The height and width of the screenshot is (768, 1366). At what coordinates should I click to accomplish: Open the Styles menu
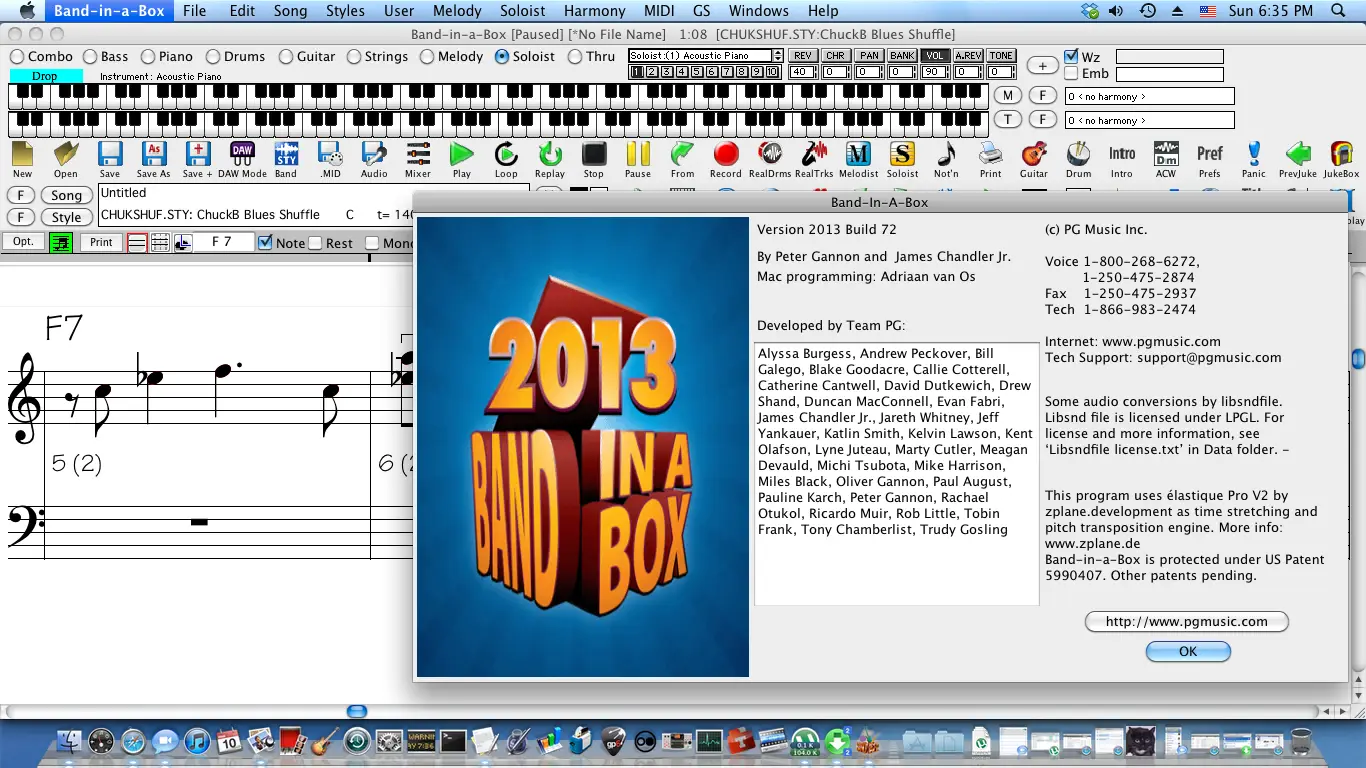[x=345, y=11]
